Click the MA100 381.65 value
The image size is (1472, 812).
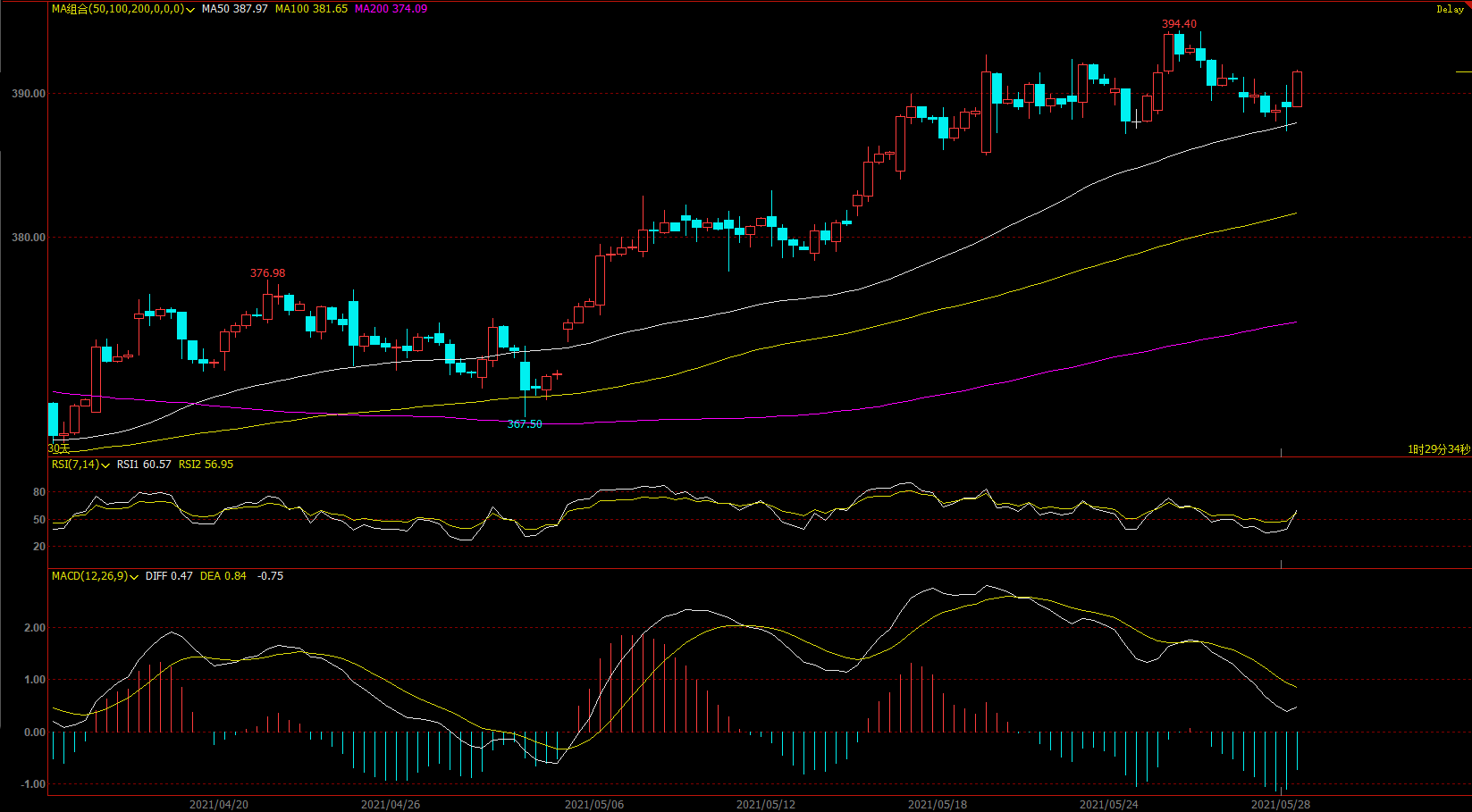pos(311,9)
